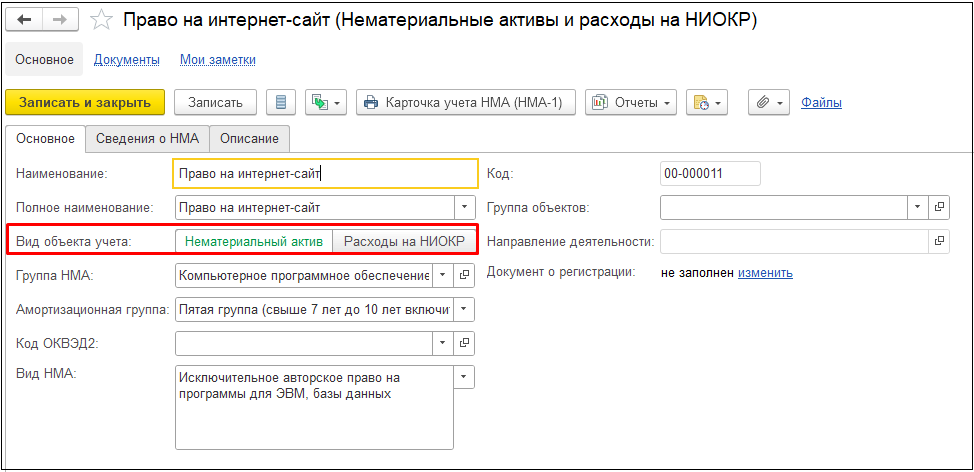Click the 'Документ о регистрации:' label

pos(562,272)
